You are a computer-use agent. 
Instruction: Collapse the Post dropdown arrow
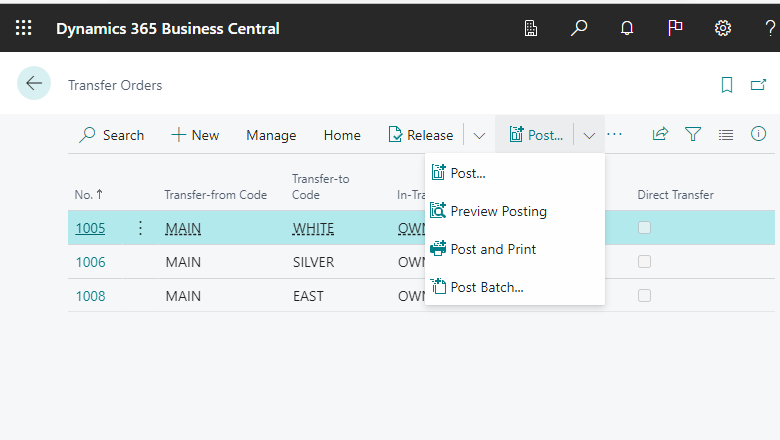click(589, 135)
